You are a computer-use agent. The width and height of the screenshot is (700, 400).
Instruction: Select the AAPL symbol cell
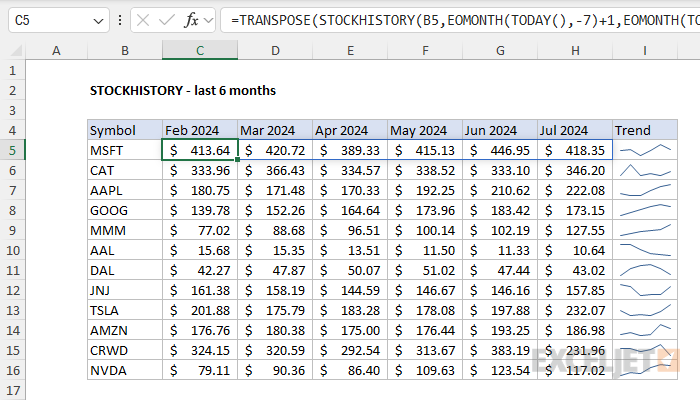[x=125, y=190]
